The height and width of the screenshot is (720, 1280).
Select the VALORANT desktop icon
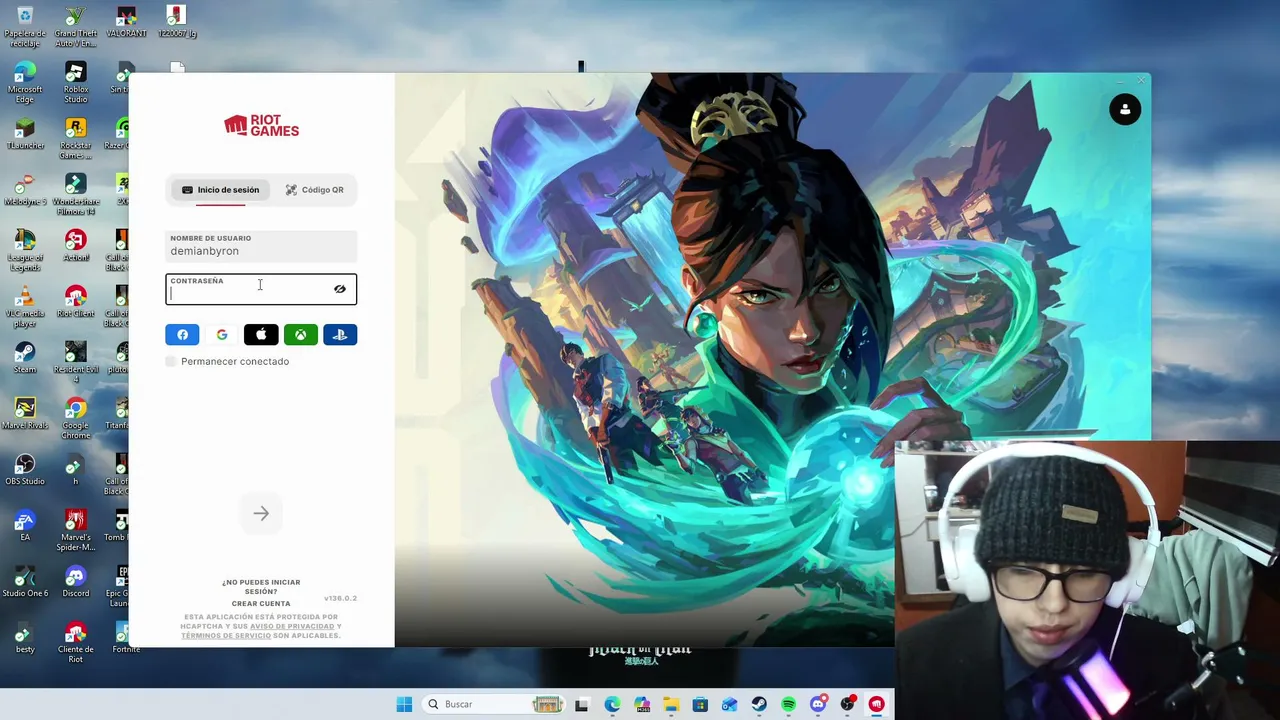tap(126, 22)
